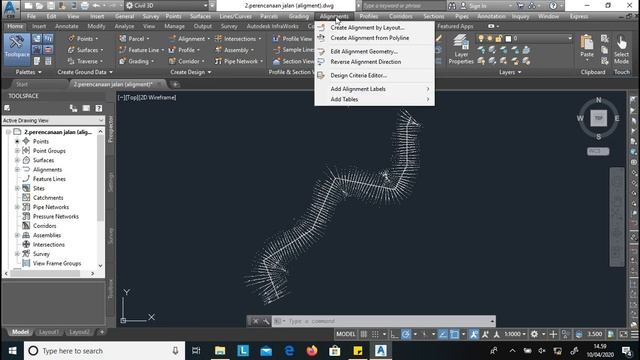Toggle MODEL space button in status bar
The width and height of the screenshot is (640, 360).
pyautogui.click(x=345, y=334)
